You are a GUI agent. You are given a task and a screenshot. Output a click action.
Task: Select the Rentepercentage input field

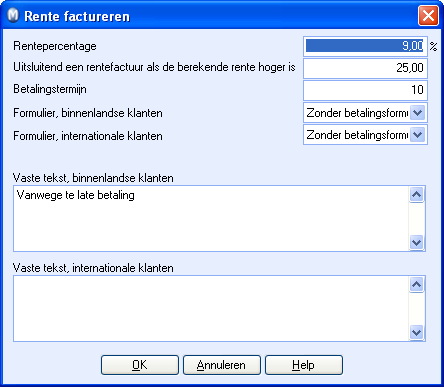365,46
